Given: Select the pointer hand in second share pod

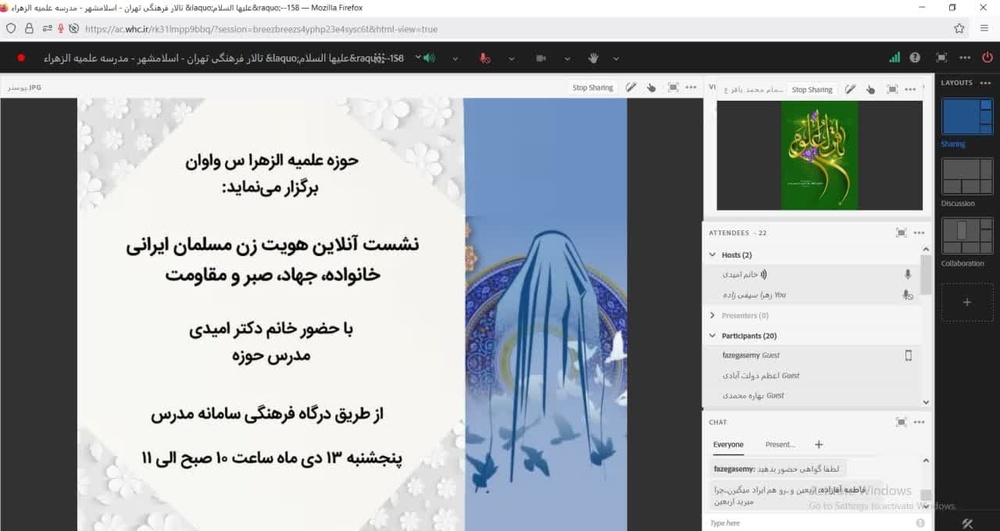Looking at the screenshot, I should 871,90.
